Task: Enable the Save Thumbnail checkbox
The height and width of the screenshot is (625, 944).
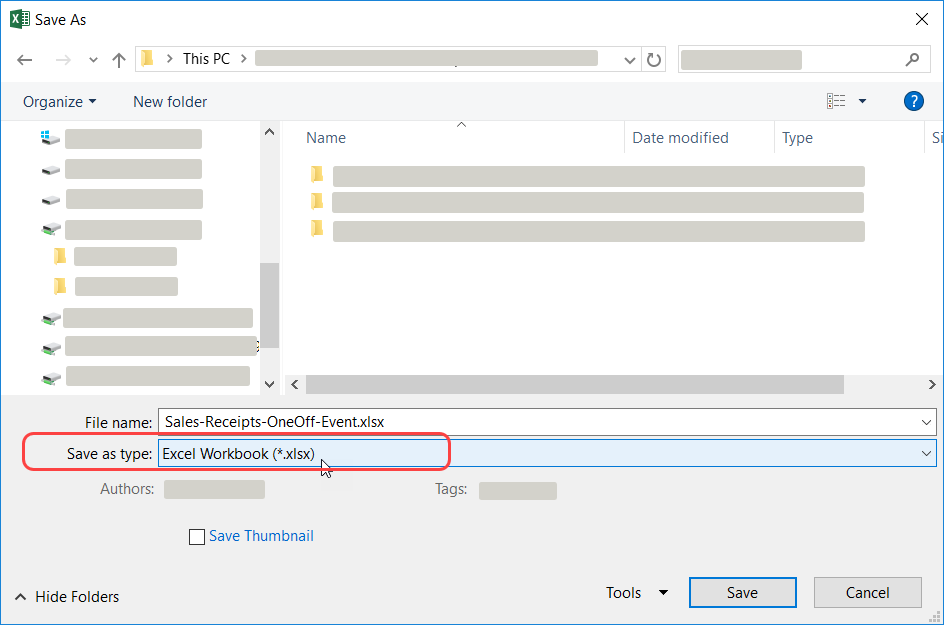Action: tap(197, 537)
